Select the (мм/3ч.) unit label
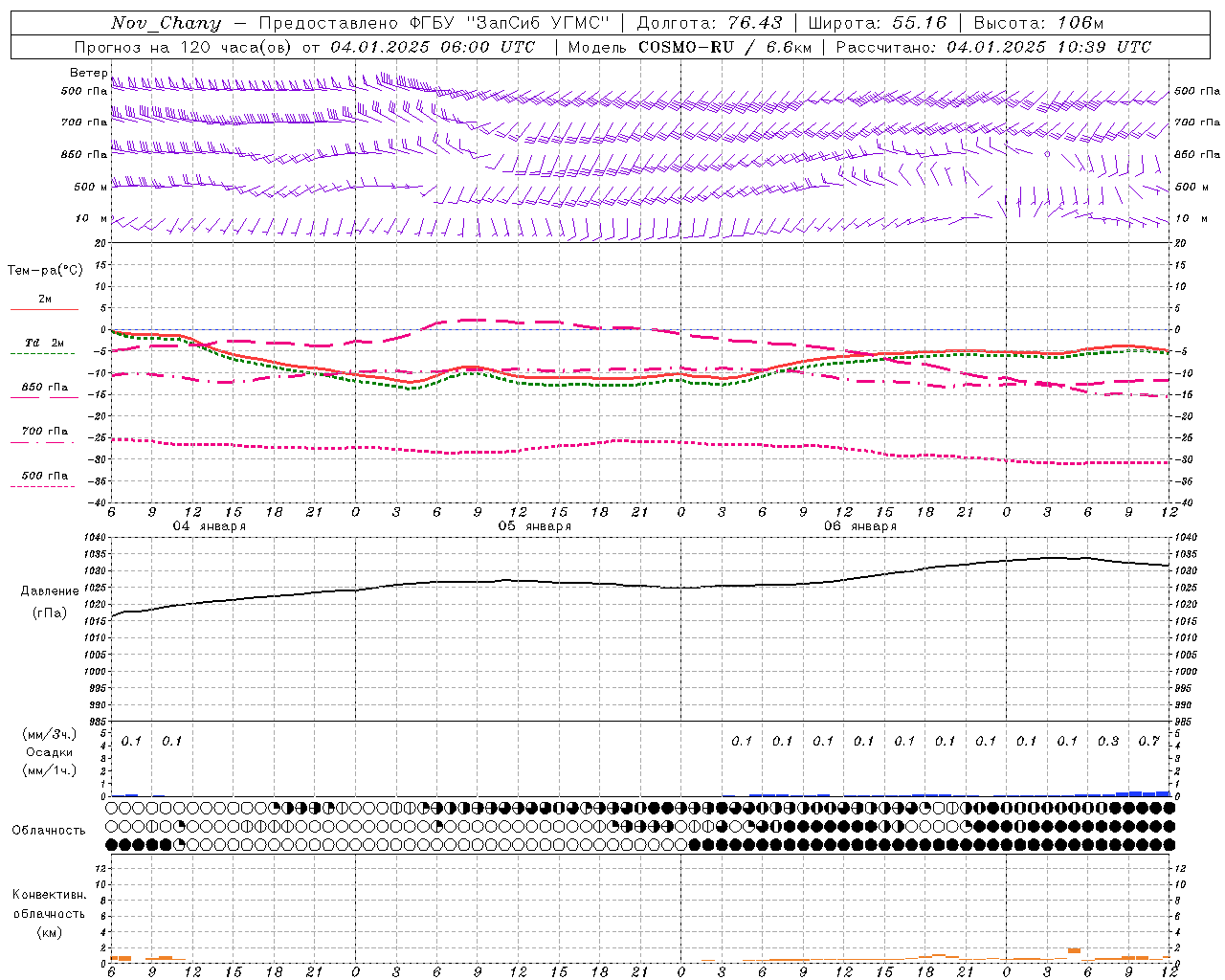This screenshot has width=1225, height=980. (49, 734)
